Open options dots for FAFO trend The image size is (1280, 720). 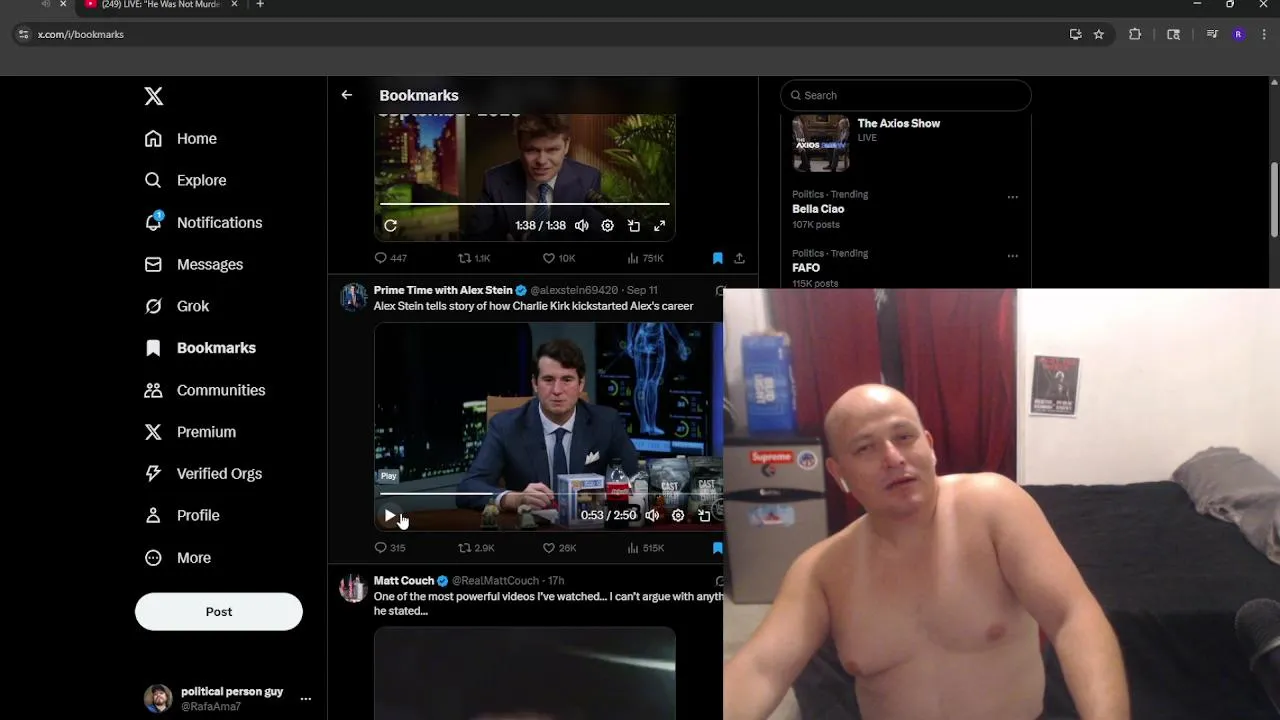[1012, 256]
